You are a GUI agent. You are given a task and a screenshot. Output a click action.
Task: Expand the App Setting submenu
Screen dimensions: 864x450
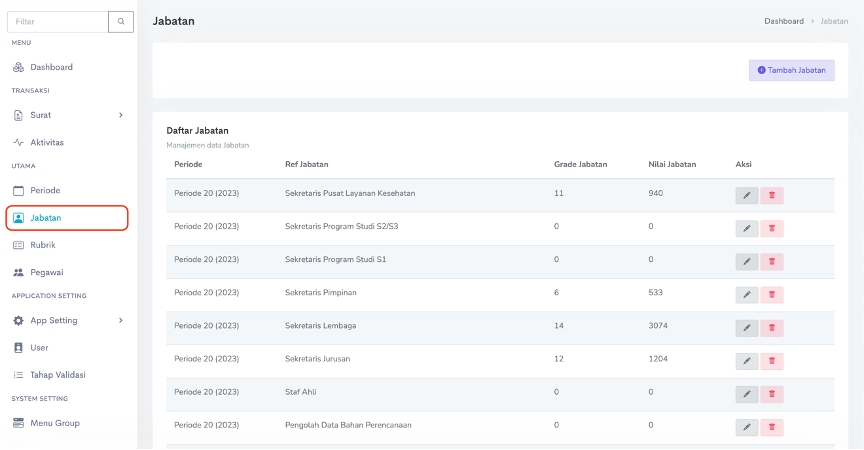(x=121, y=320)
